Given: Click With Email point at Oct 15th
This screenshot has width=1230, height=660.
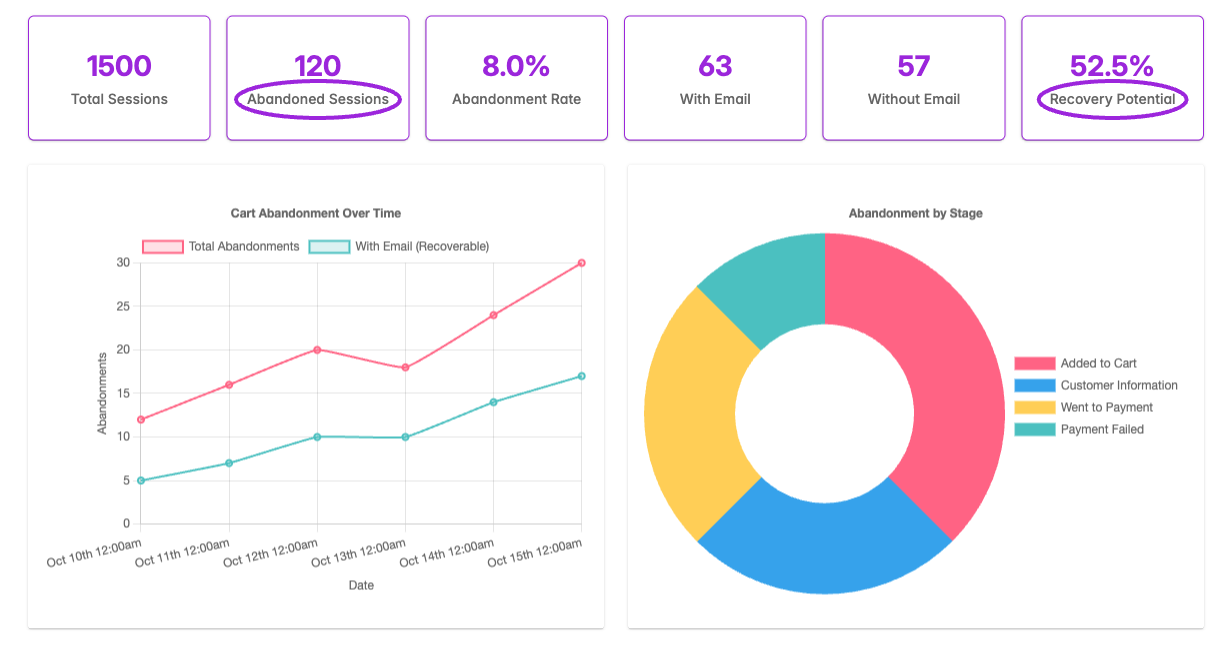Looking at the screenshot, I should (581, 376).
